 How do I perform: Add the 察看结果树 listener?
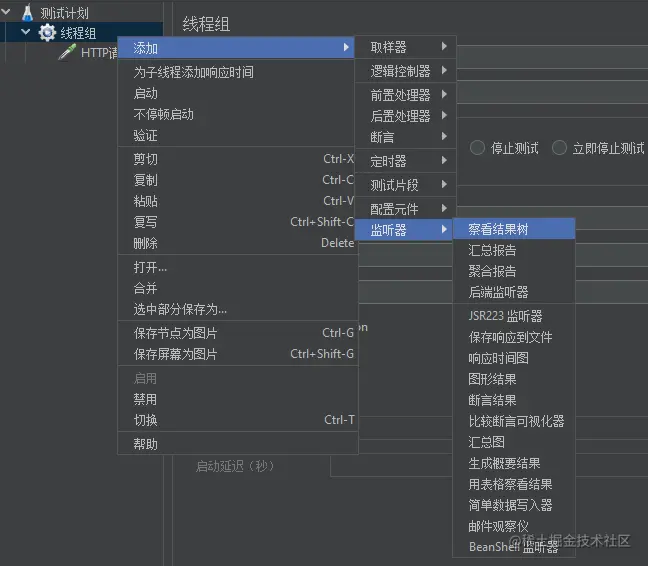[514, 229]
